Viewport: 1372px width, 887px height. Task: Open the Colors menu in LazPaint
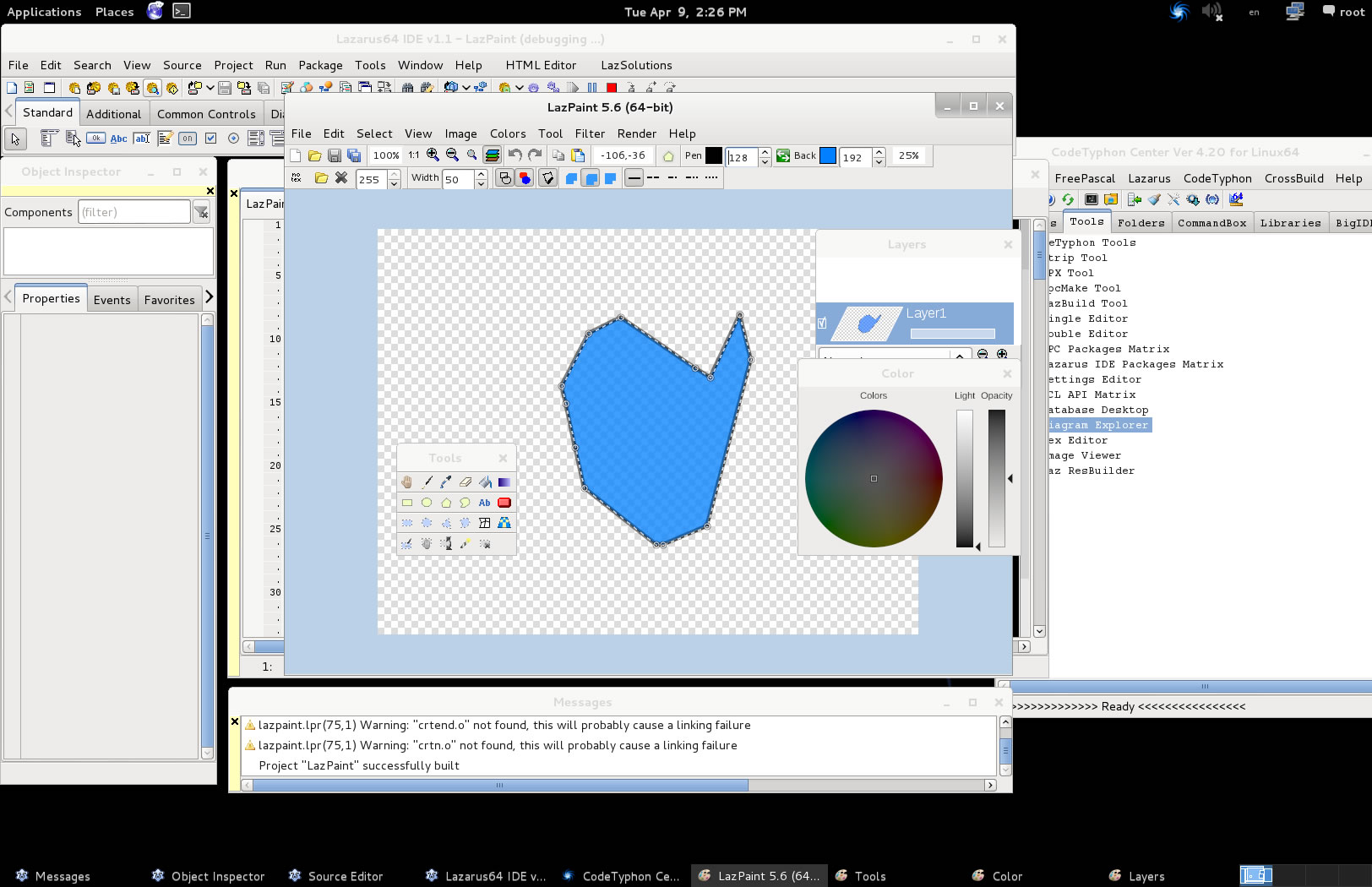[x=508, y=133]
